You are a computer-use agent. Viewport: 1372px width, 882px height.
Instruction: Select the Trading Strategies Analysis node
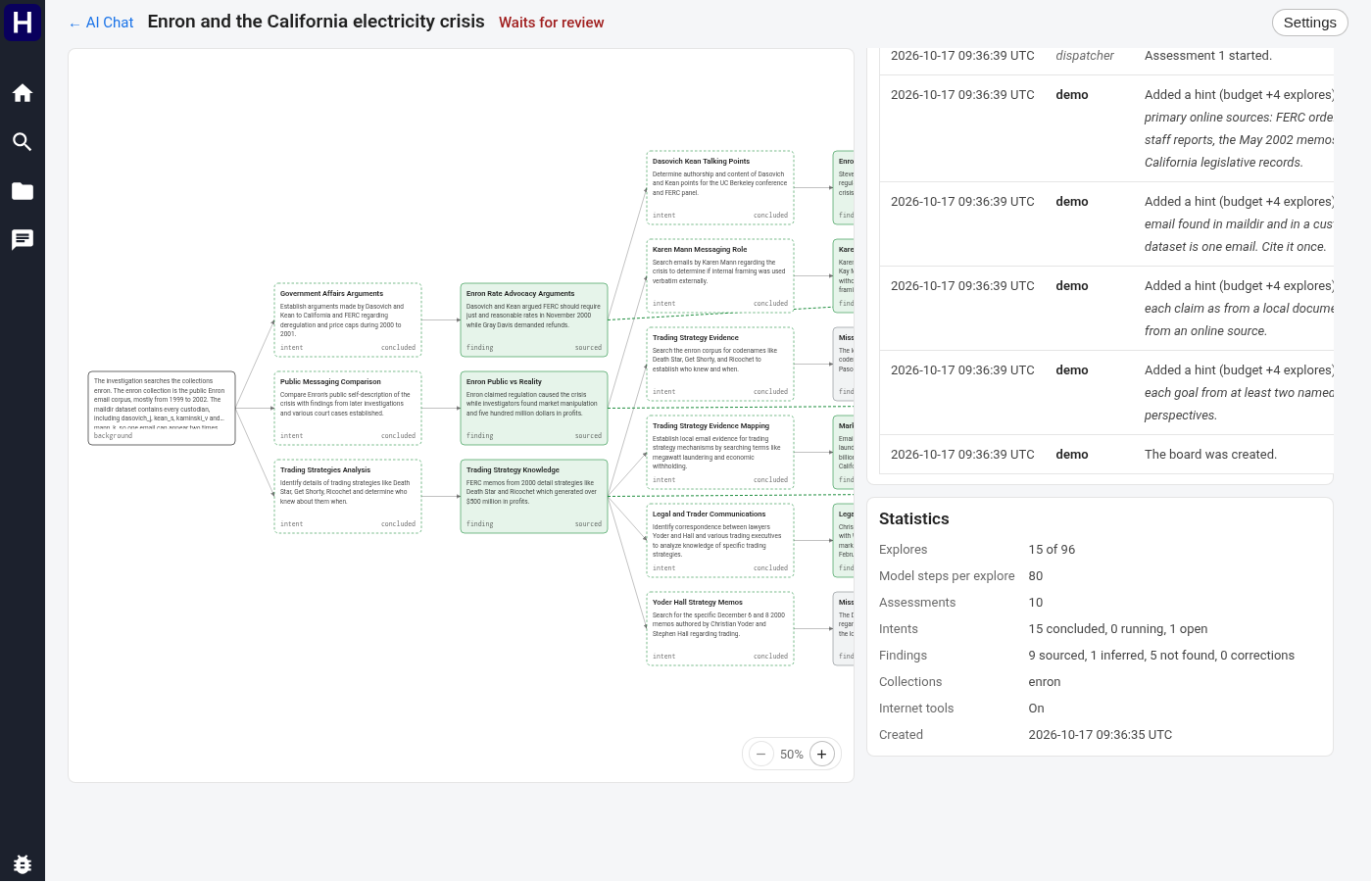coord(348,496)
